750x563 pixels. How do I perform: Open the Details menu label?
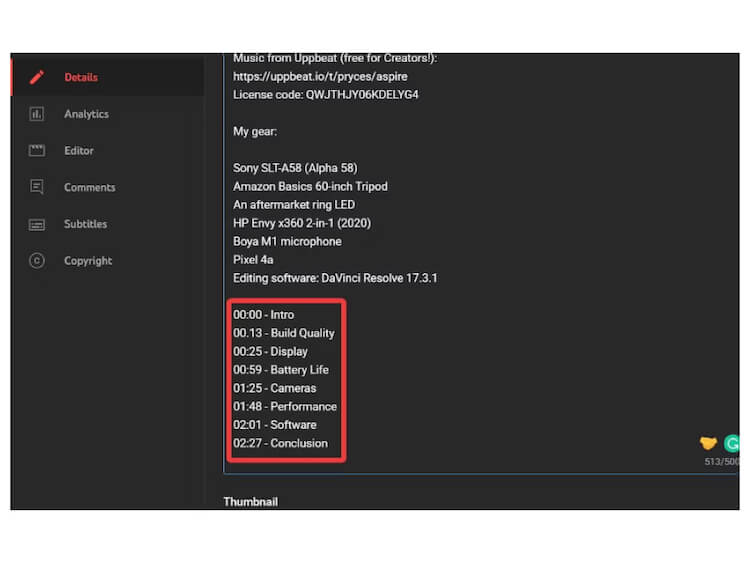[x=81, y=77]
